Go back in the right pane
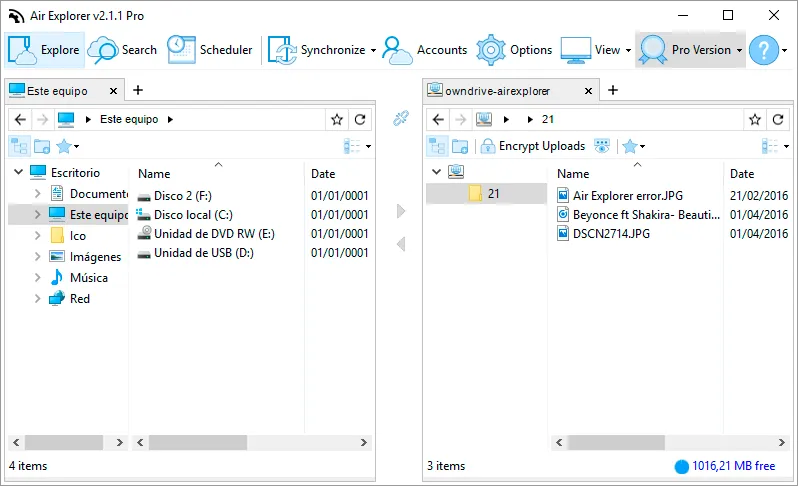Image resolution: width=798 pixels, height=486 pixels. [439, 120]
